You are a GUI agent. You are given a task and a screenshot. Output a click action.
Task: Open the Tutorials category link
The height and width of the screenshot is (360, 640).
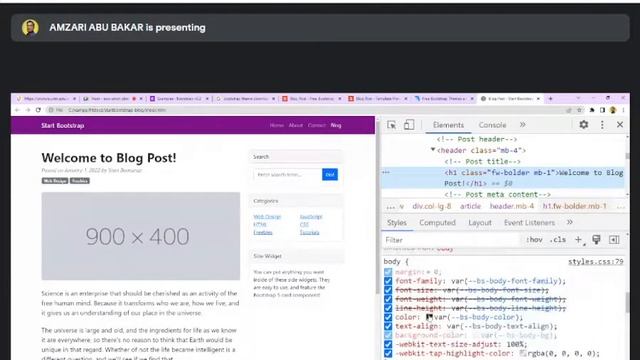point(309,232)
